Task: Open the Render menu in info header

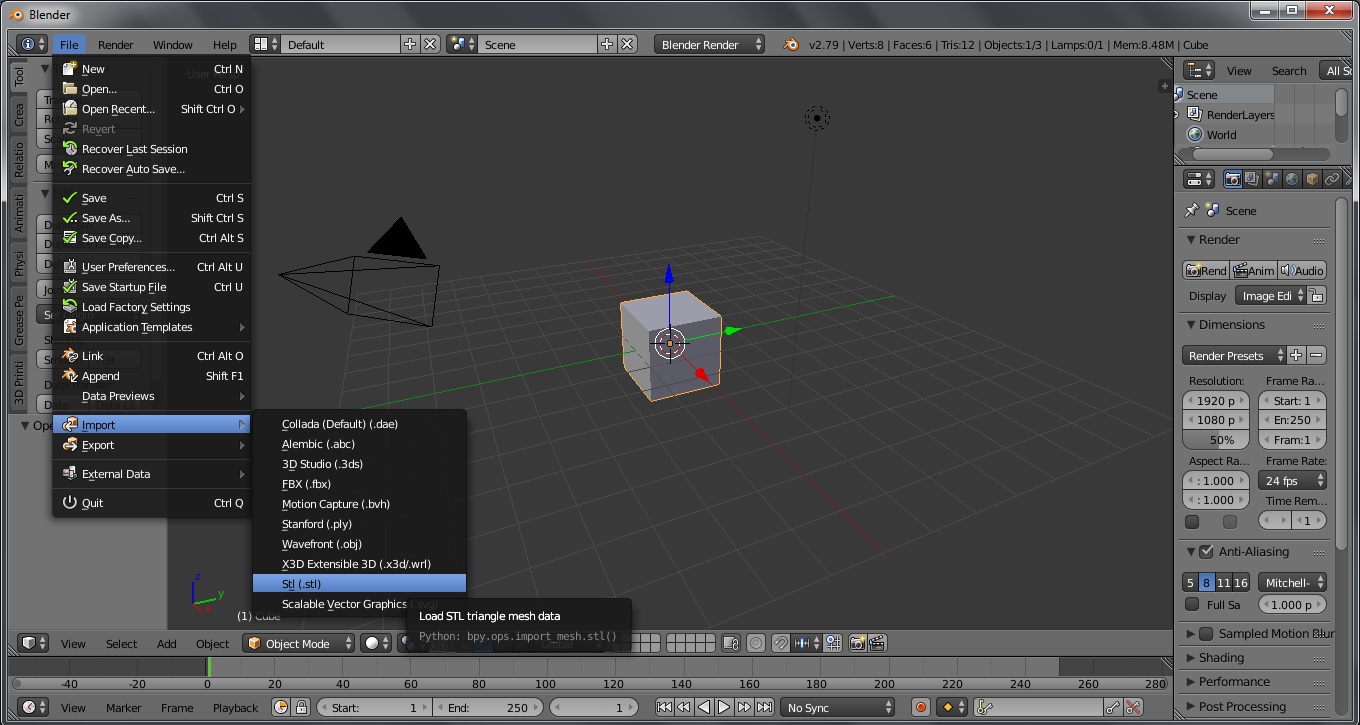Action: [116, 44]
